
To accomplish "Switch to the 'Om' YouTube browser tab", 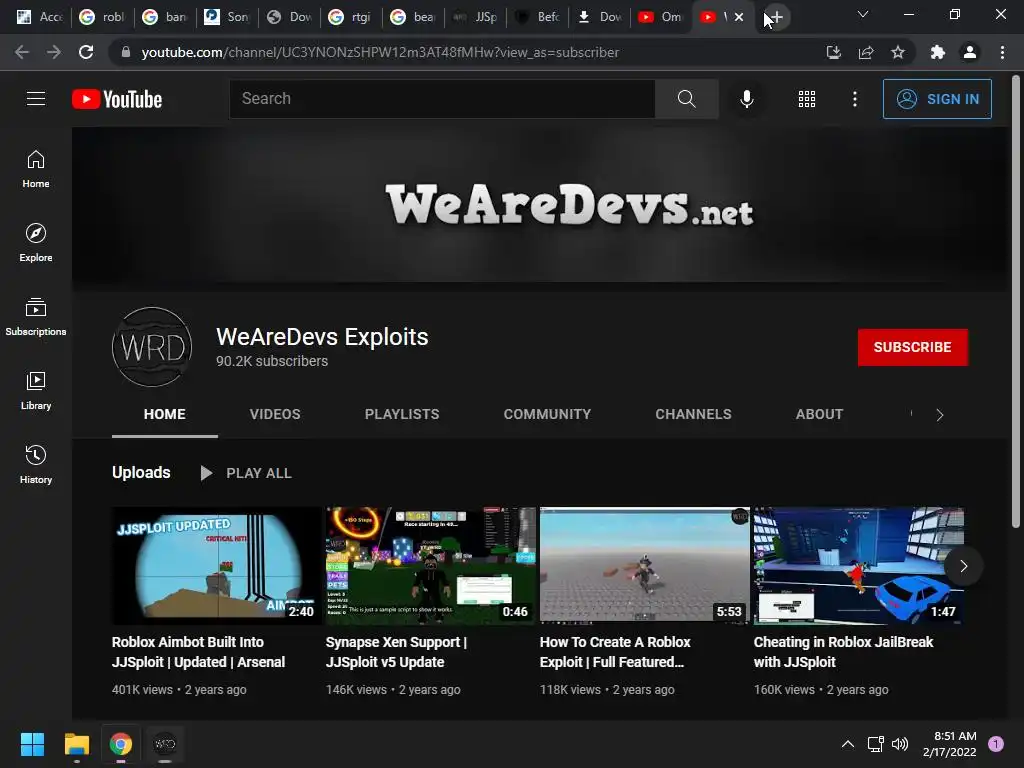I will coord(661,17).
